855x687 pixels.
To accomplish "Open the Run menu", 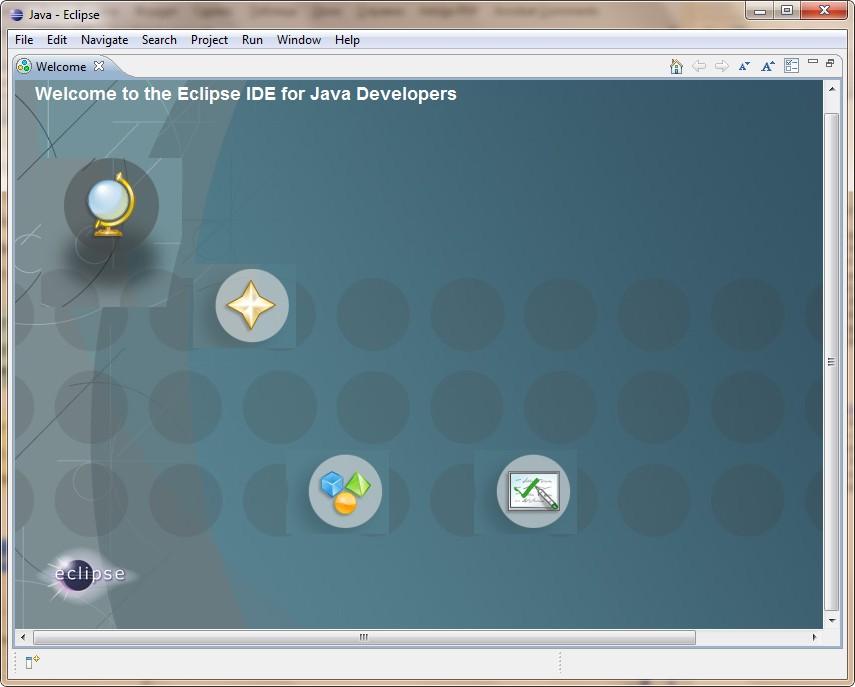I will click(252, 40).
